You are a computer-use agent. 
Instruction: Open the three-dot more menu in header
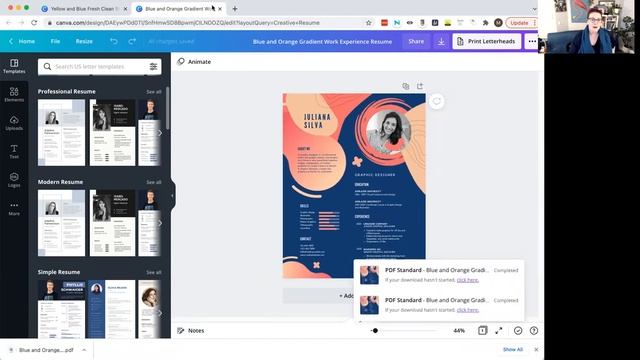pyautogui.click(x=532, y=41)
